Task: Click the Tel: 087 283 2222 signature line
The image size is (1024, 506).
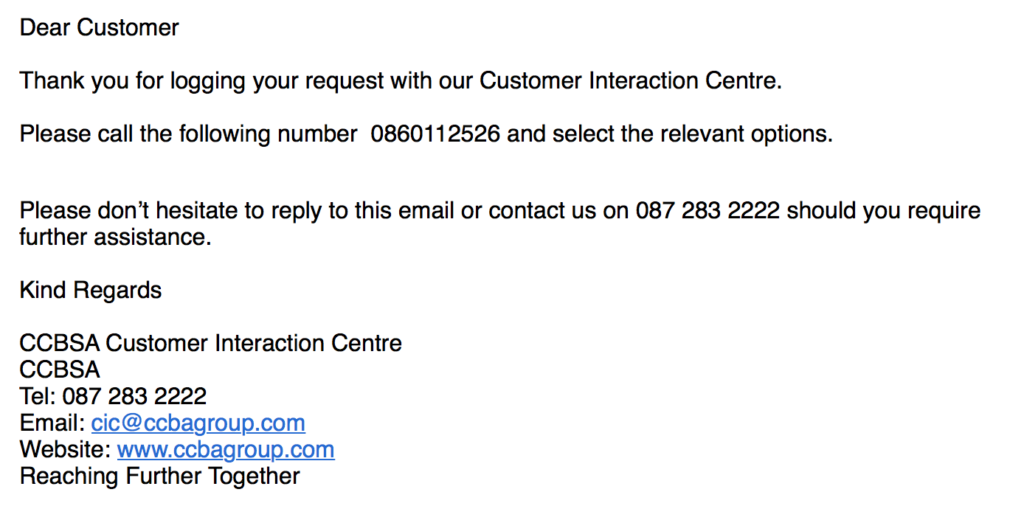Action: tap(113, 396)
